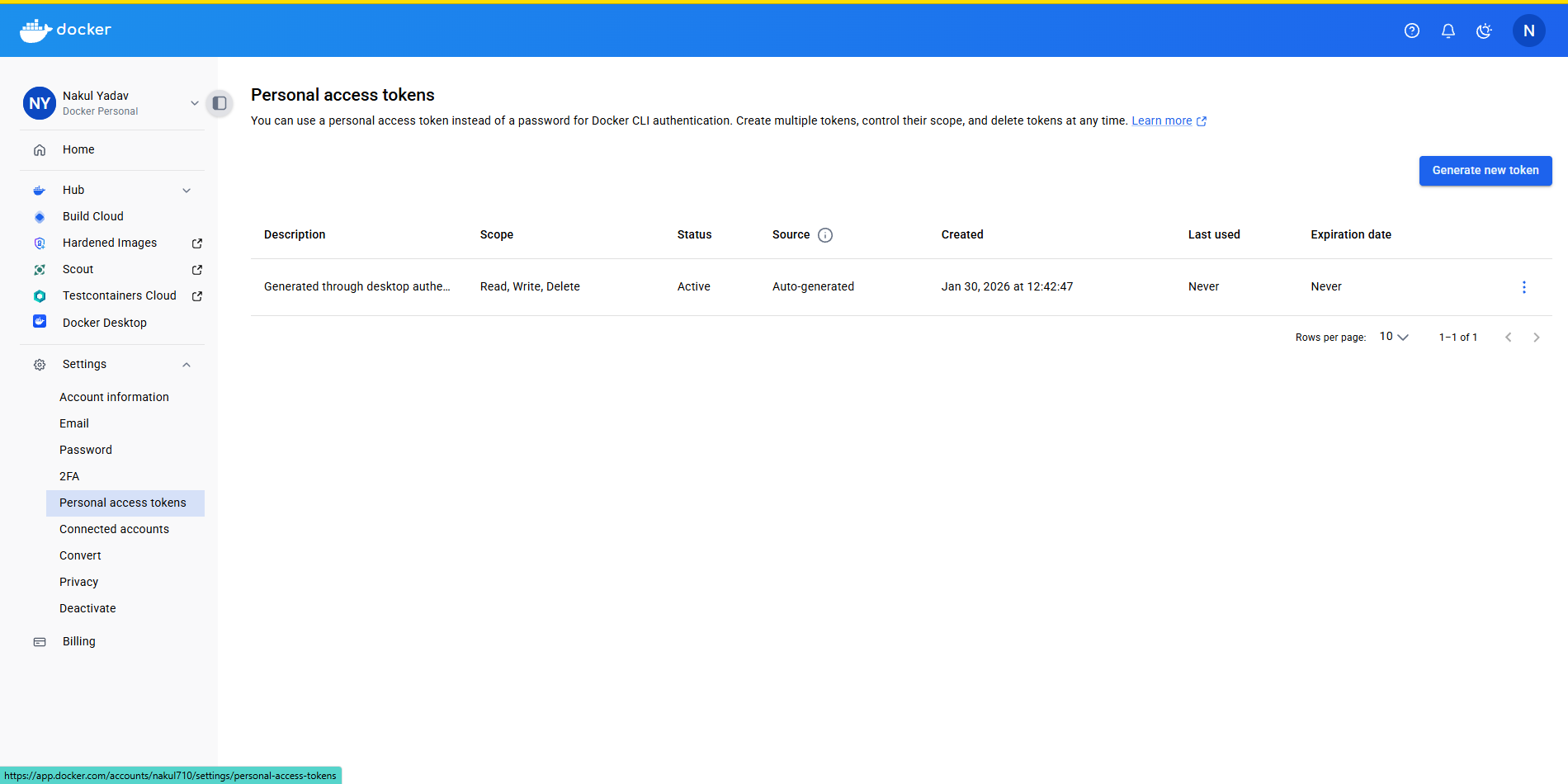This screenshot has width=1568, height=784.
Task: Expand the Nakul Yadav account switcher chevron
Action: coord(195,102)
